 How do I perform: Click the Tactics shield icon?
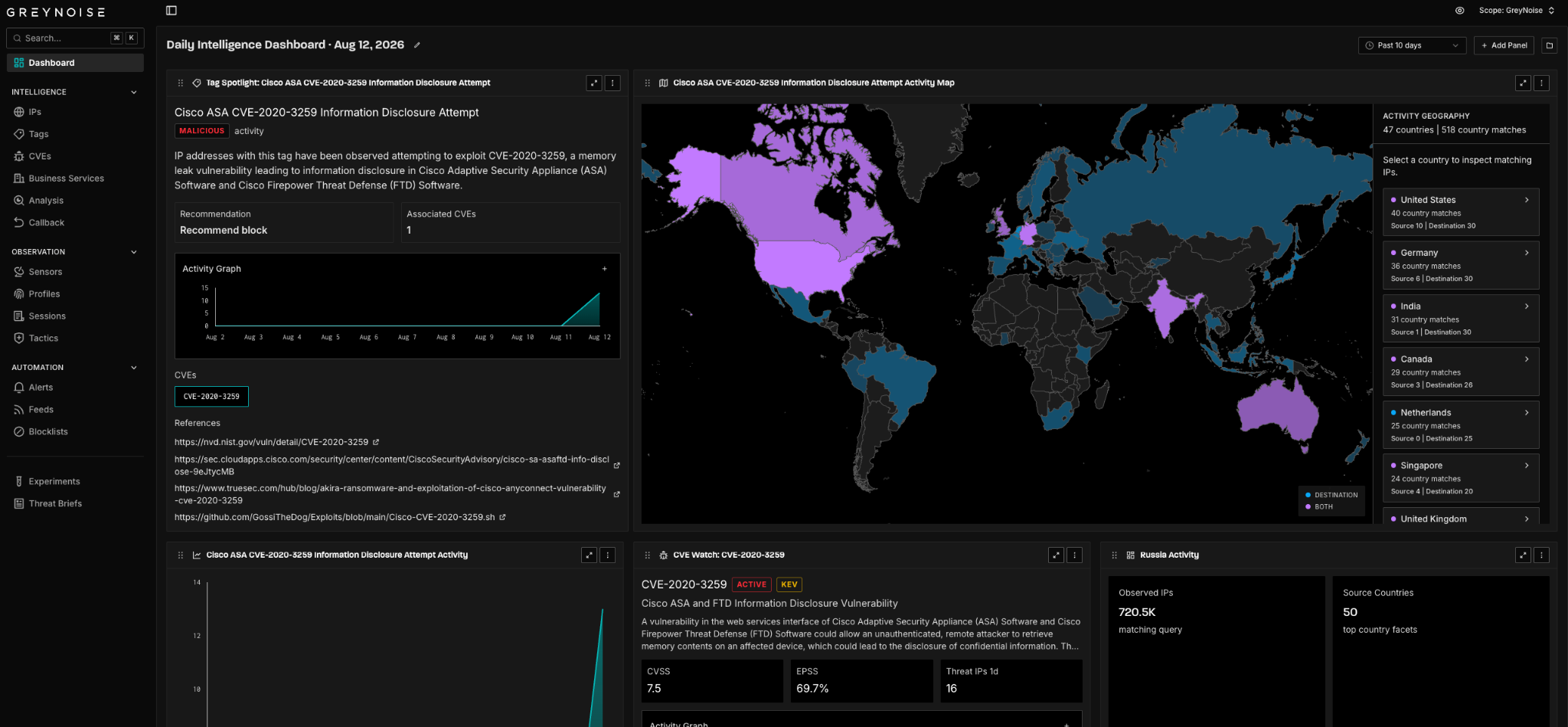tap(19, 339)
